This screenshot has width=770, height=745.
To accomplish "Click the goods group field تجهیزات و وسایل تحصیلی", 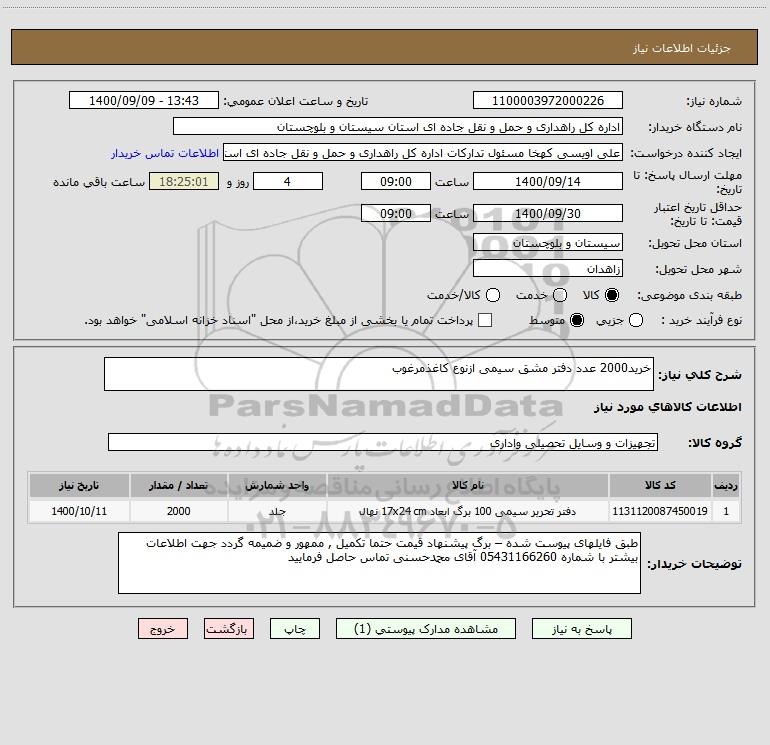I will (x=383, y=442).
